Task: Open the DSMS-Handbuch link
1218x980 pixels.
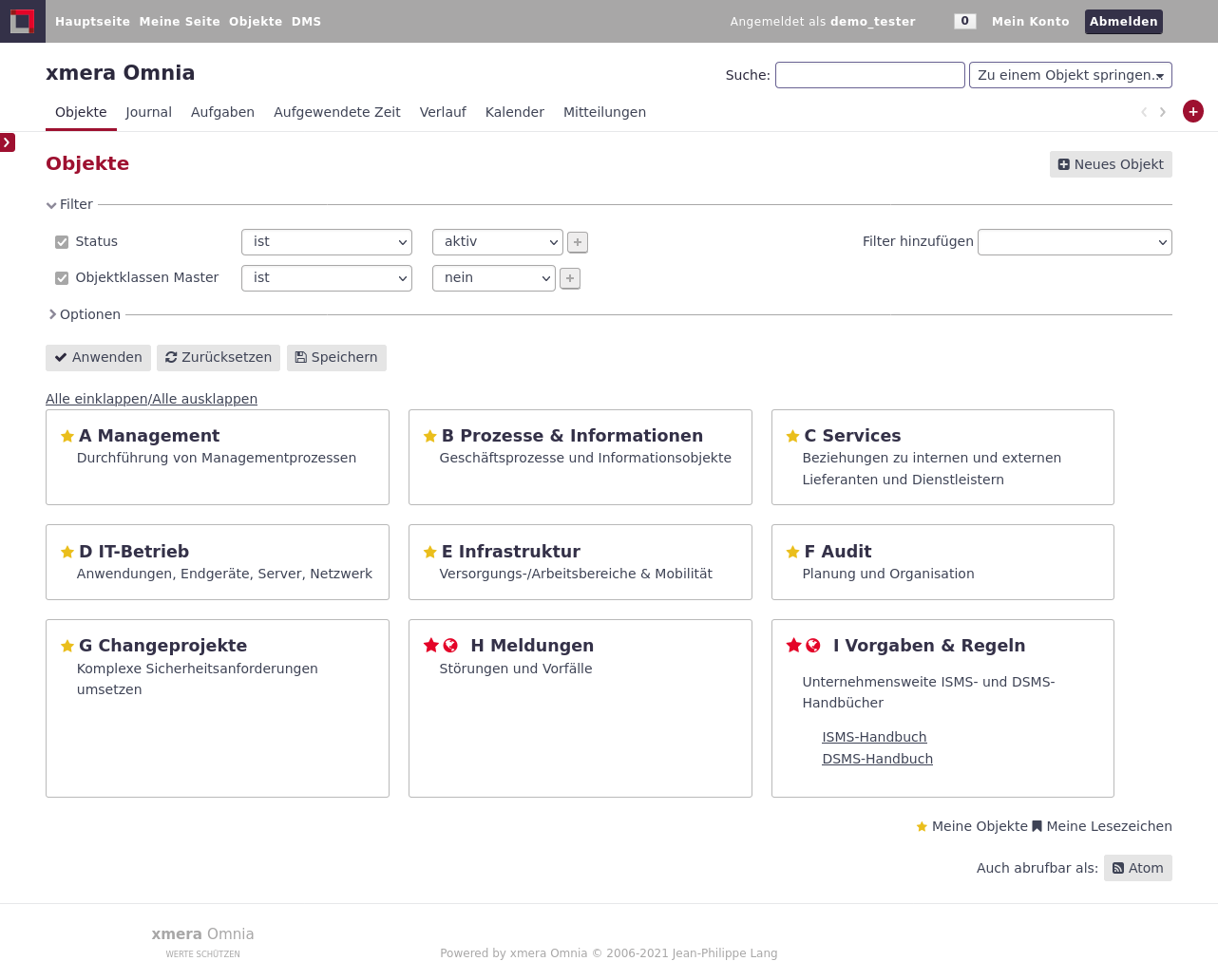Action: click(x=877, y=759)
